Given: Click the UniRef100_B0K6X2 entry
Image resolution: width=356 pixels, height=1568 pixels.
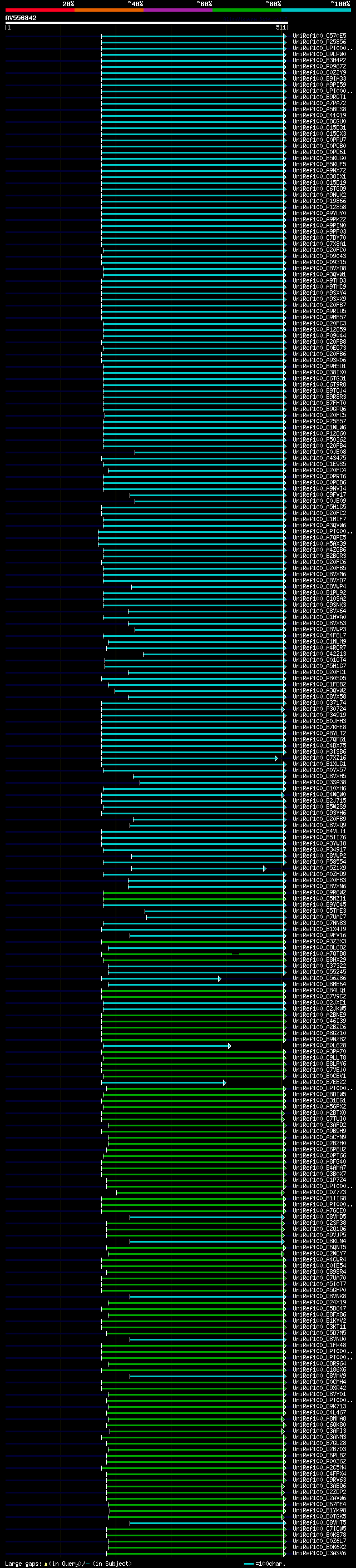Looking at the screenshot, I should click(319, 1547).
